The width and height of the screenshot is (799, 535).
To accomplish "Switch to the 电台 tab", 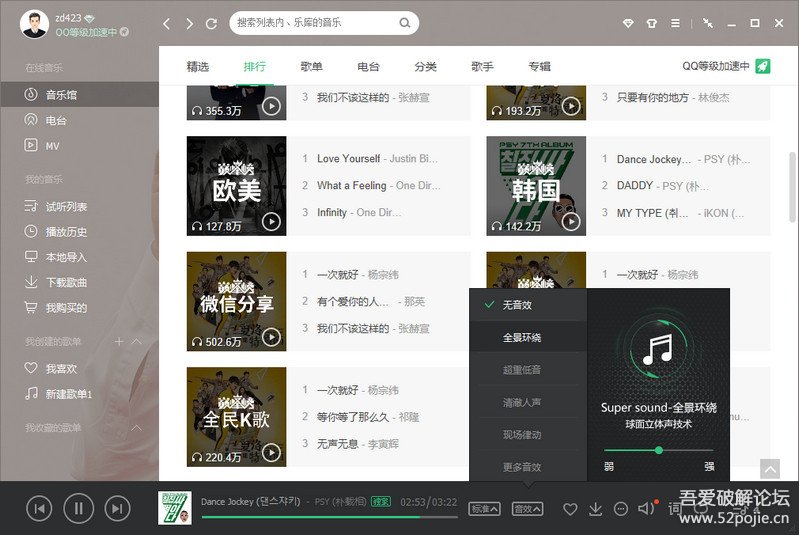I will [368, 67].
